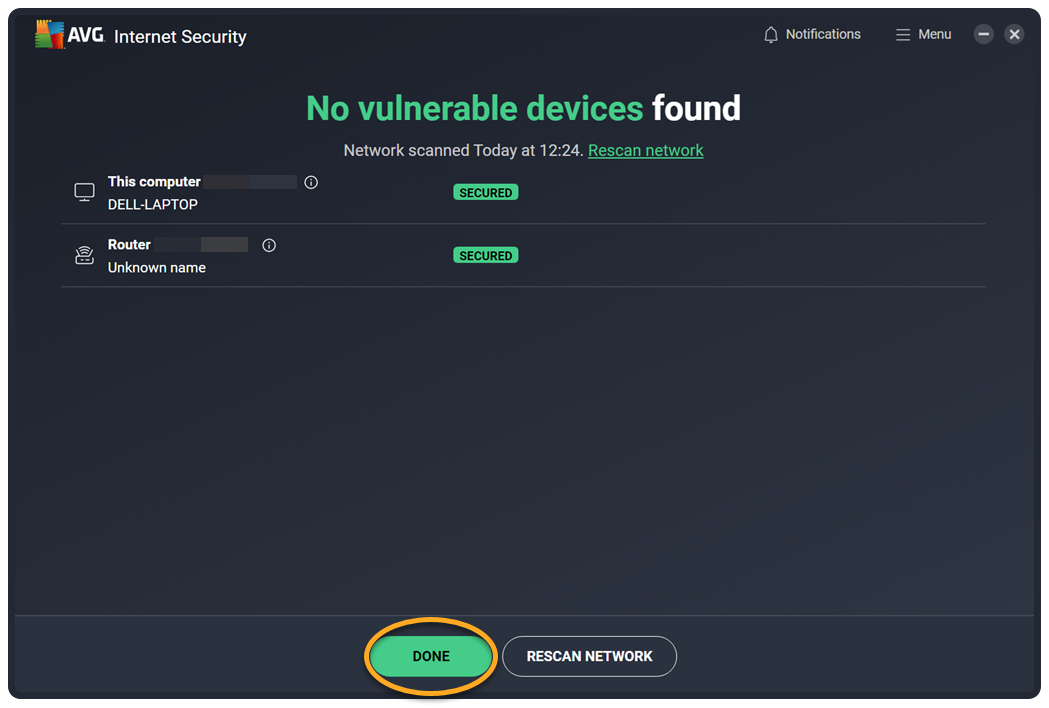
Task: Minimize the AVG window
Action: 984,35
